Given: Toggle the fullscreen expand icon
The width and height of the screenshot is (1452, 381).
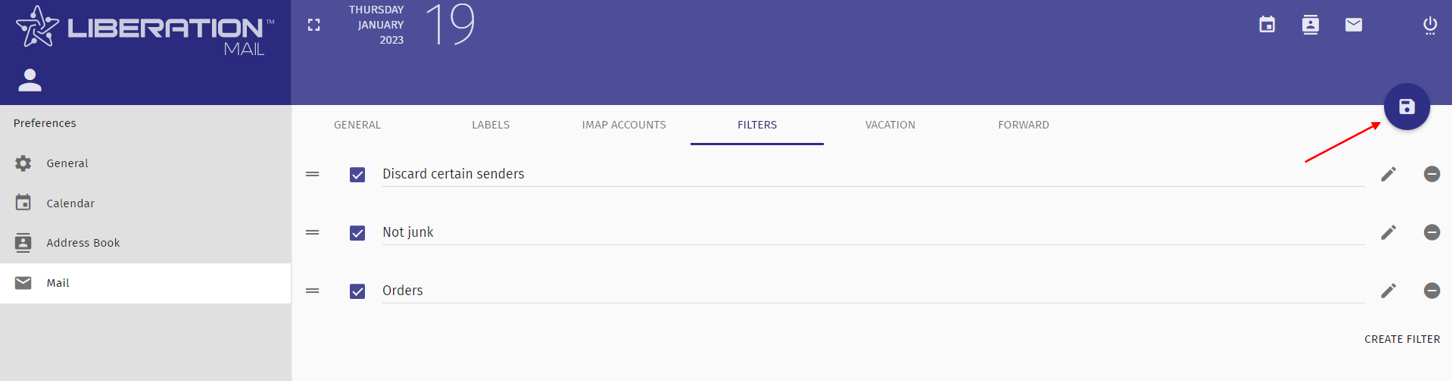Looking at the screenshot, I should coord(314,25).
